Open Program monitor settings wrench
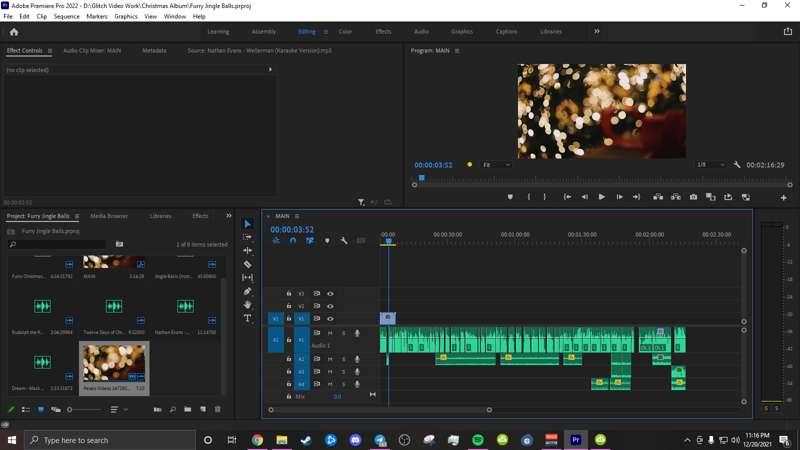800x450 pixels. point(737,165)
